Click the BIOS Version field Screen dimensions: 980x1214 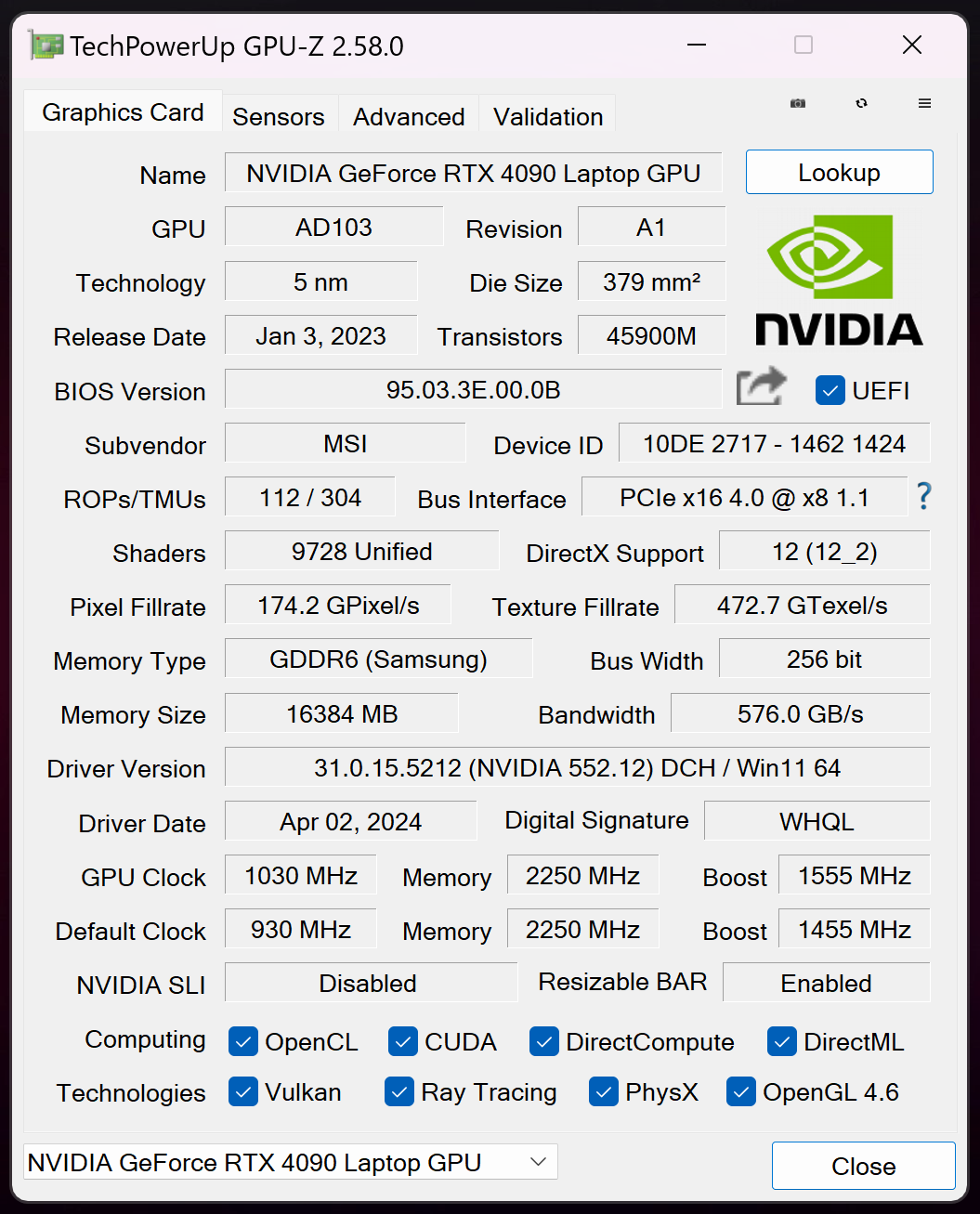(x=474, y=389)
